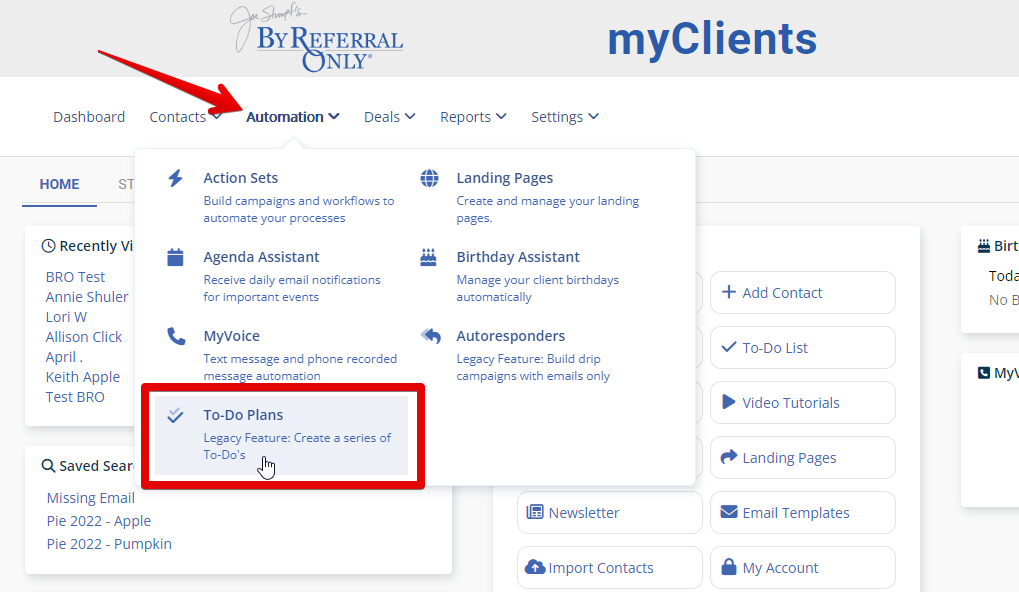Click the To-Do Plans double-check icon

click(175, 415)
